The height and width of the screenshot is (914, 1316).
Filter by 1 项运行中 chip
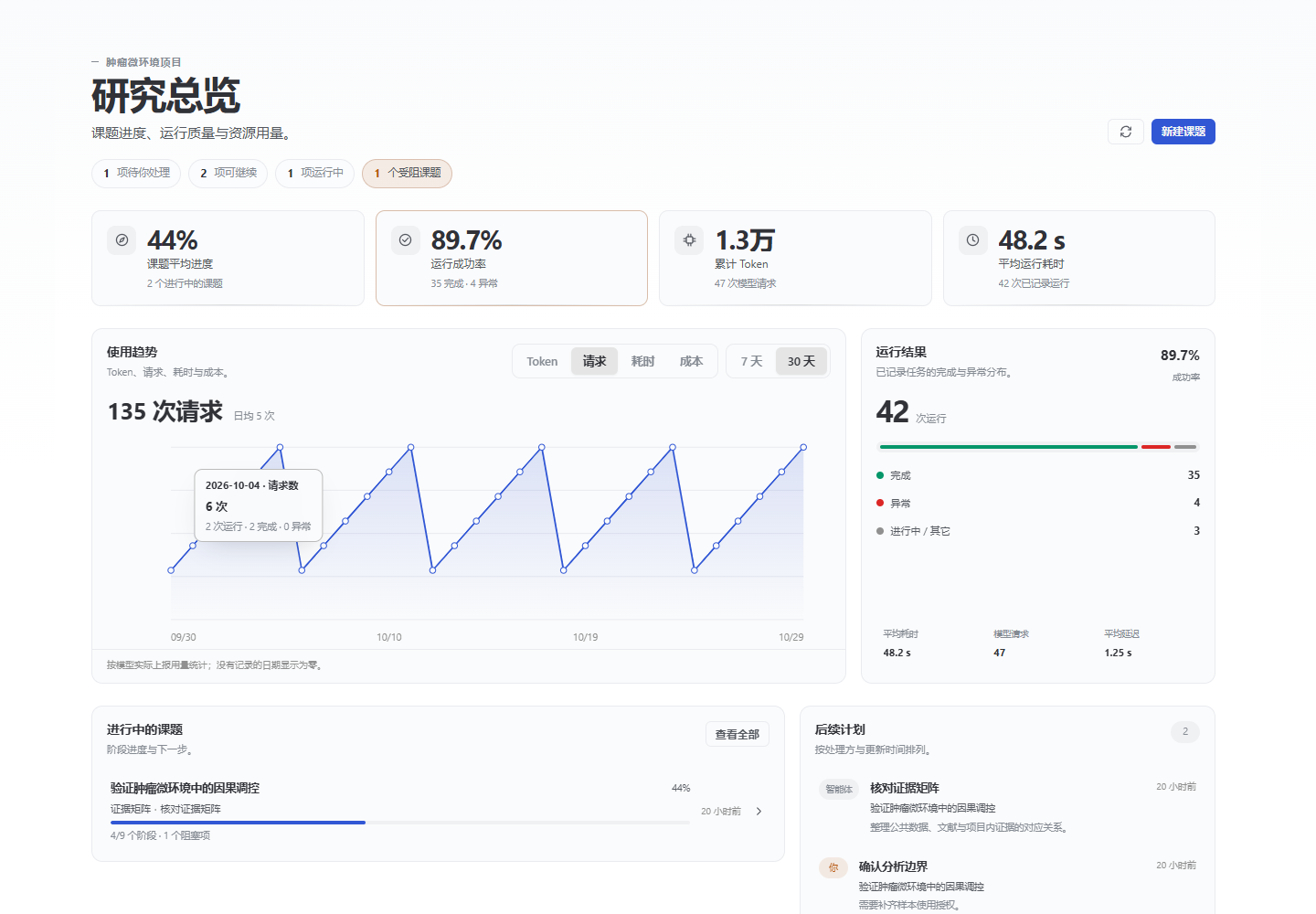point(314,173)
